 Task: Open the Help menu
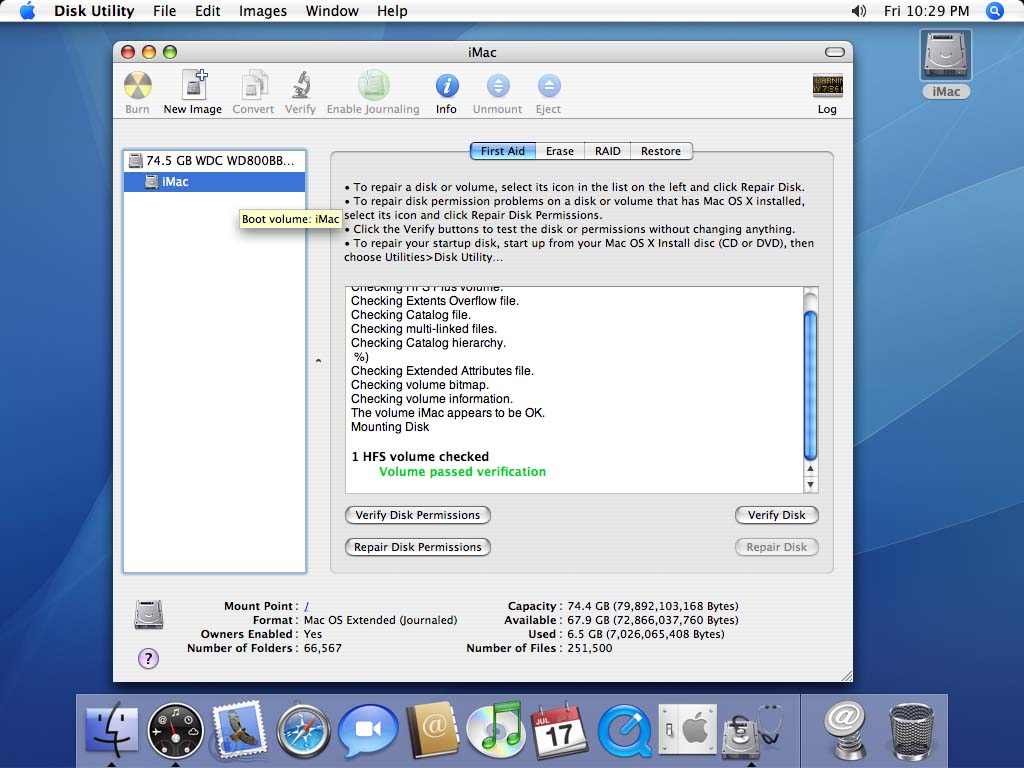392,11
